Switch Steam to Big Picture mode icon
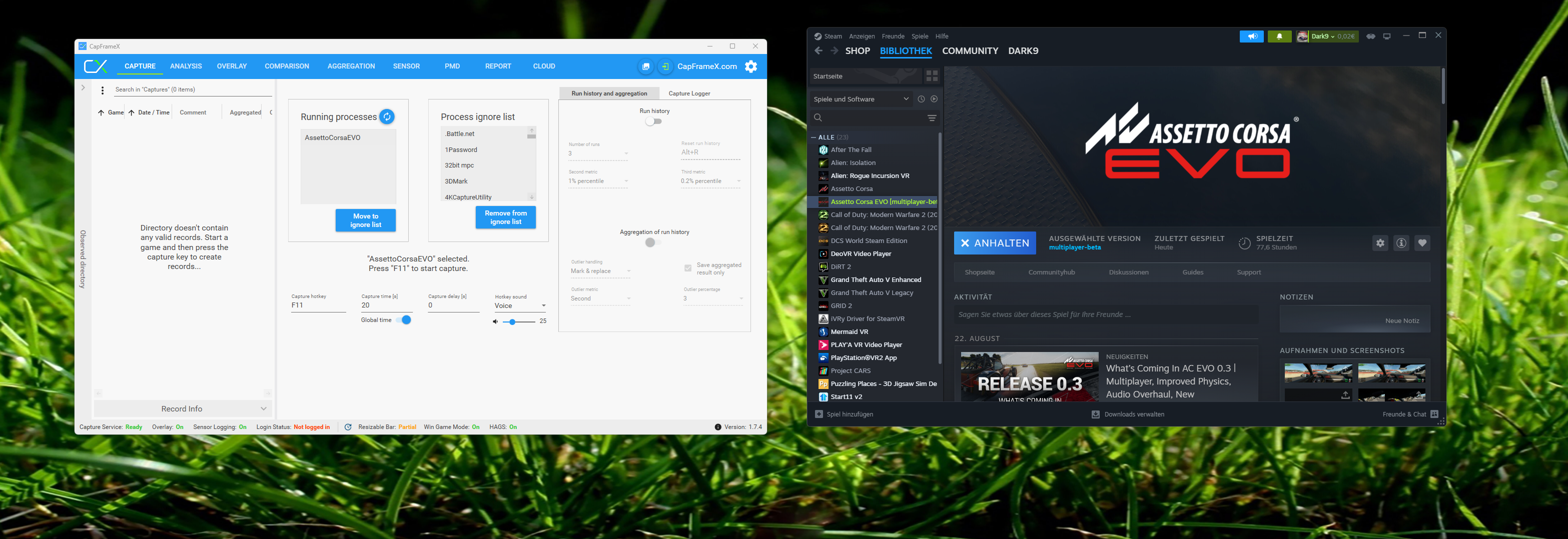Screen dimensions: 1568x539 1386,36
